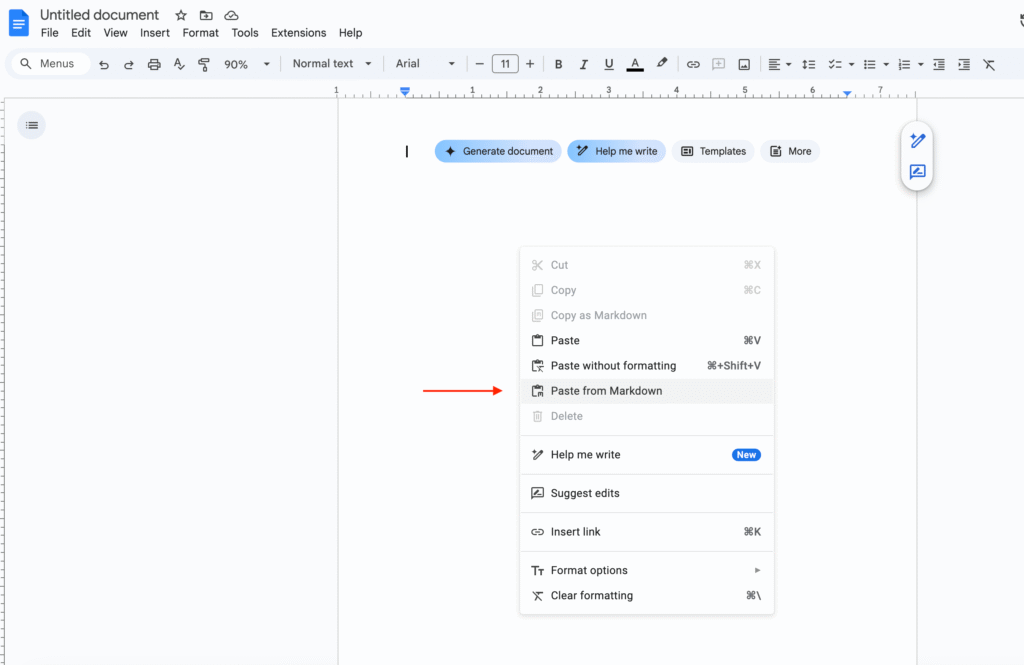This screenshot has width=1024, height=665.
Task: Click the Undo arrow icon
Action: tap(104, 64)
